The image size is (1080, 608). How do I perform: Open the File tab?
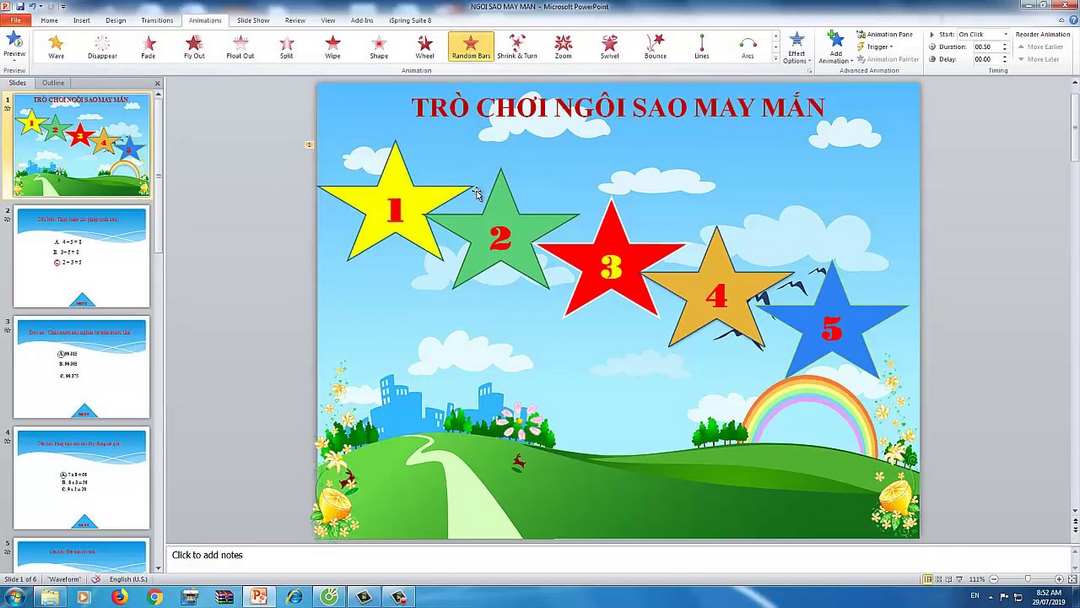16,20
